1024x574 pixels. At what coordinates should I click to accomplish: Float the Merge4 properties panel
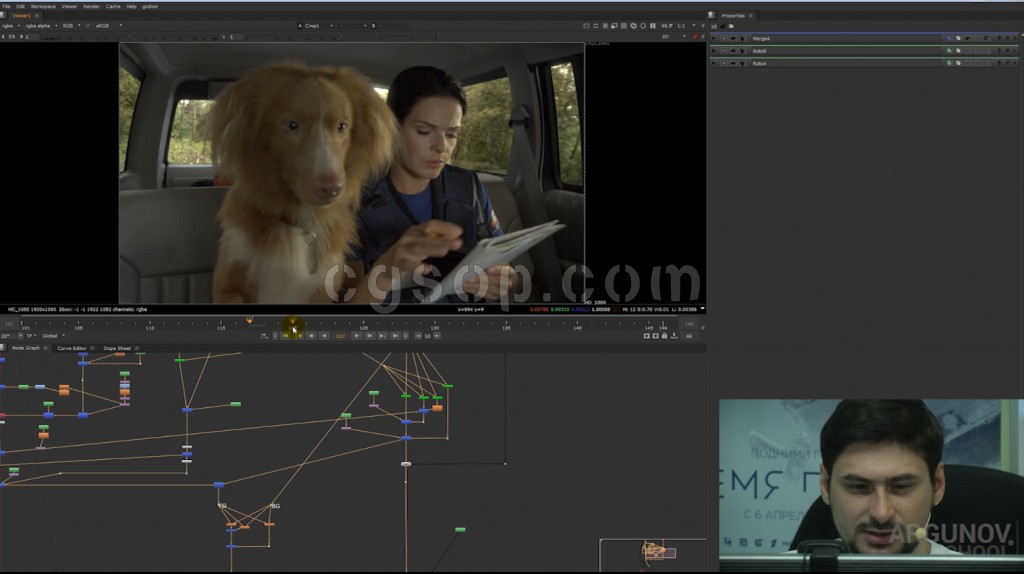[1008, 39]
